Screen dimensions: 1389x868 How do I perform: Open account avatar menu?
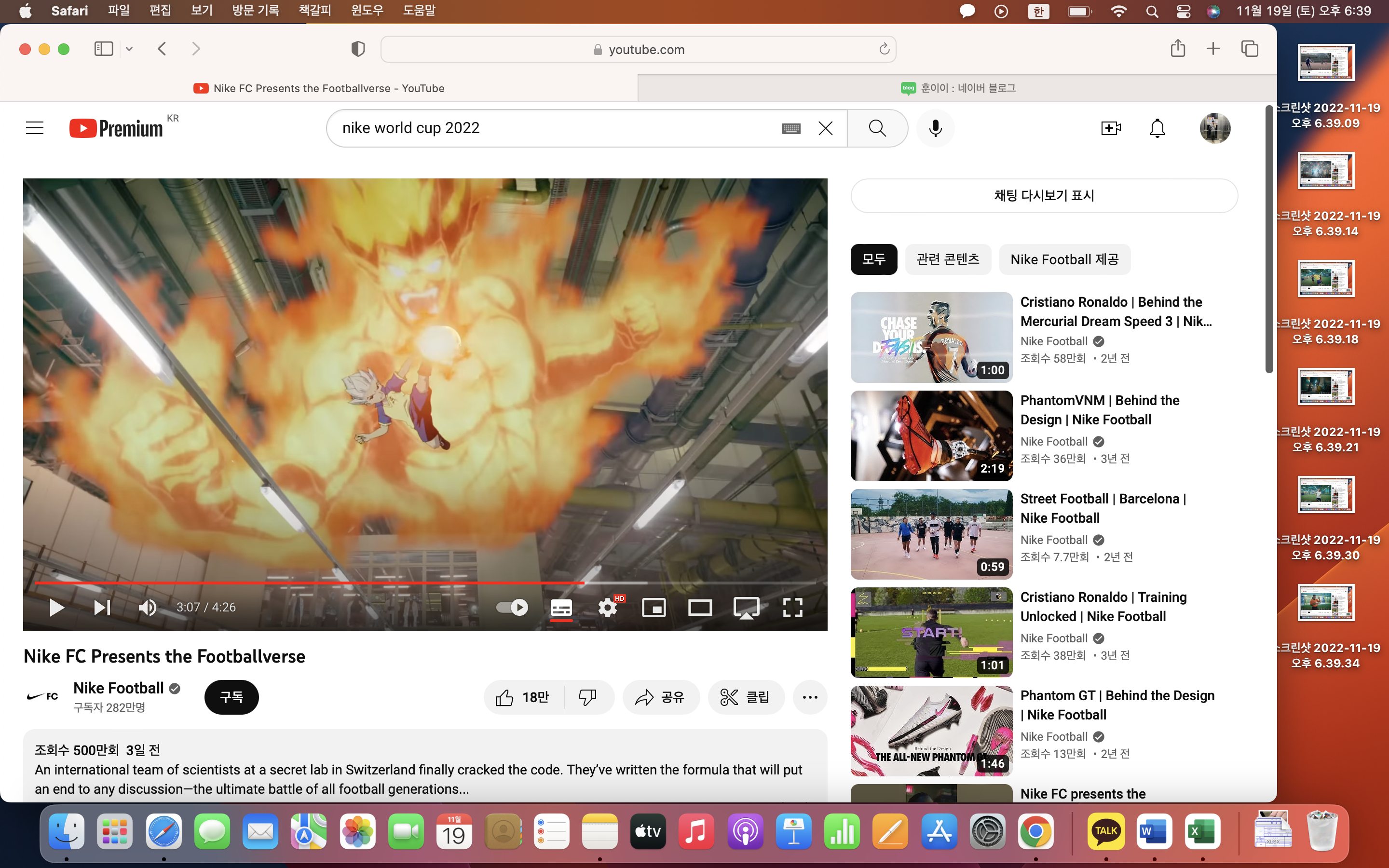[x=1214, y=128]
